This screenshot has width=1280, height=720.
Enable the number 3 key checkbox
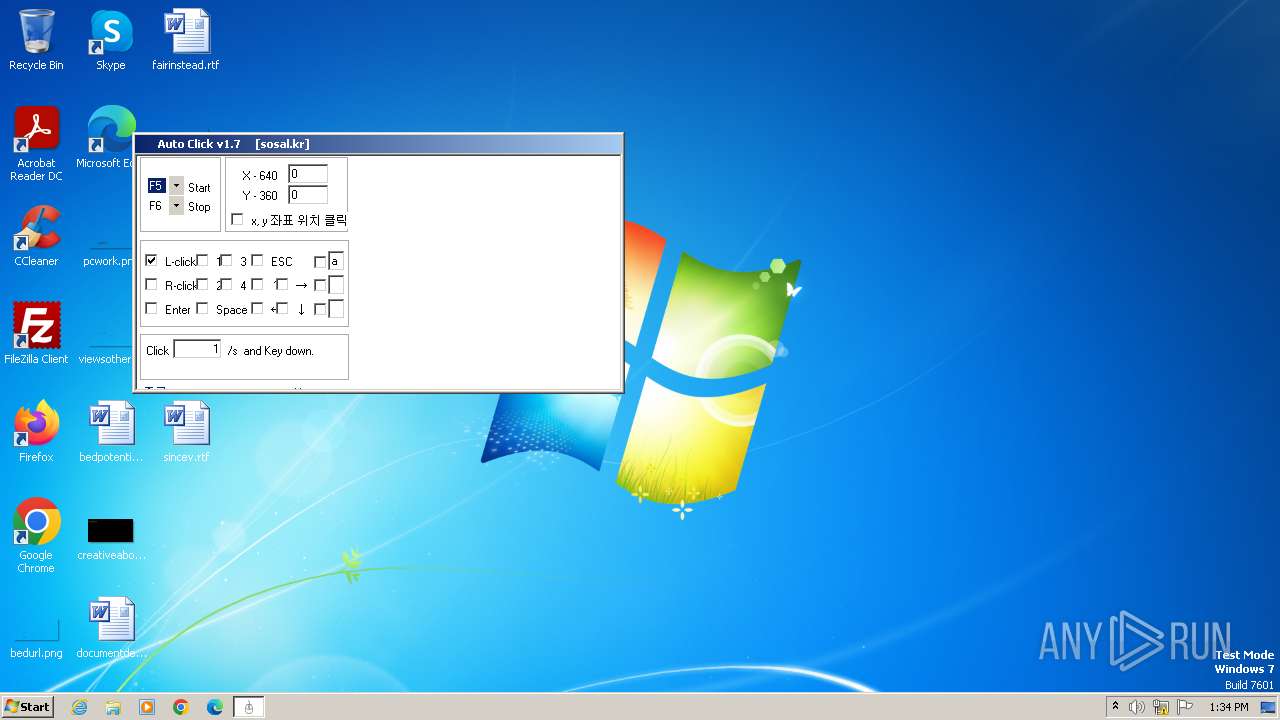pyautogui.click(x=226, y=261)
